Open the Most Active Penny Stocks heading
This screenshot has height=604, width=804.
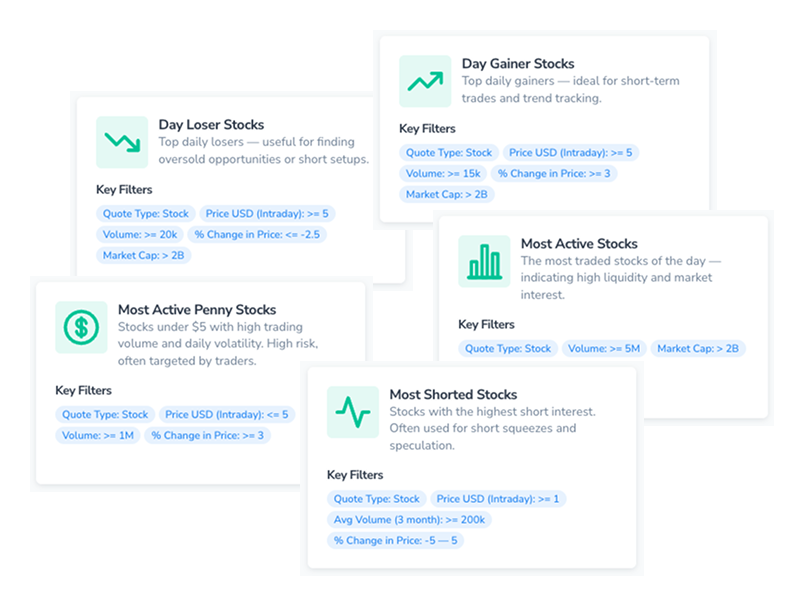(196, 310)
